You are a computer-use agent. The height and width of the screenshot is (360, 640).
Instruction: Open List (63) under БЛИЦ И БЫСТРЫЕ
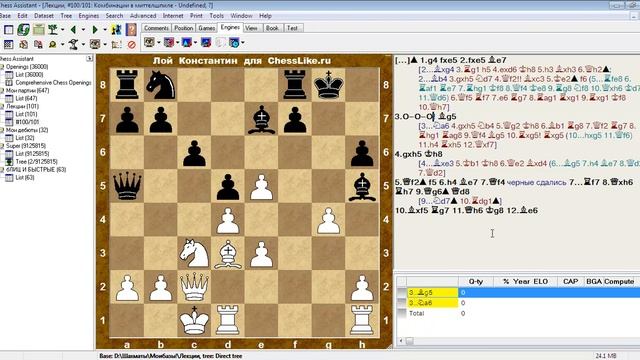[x=24, y=178]
